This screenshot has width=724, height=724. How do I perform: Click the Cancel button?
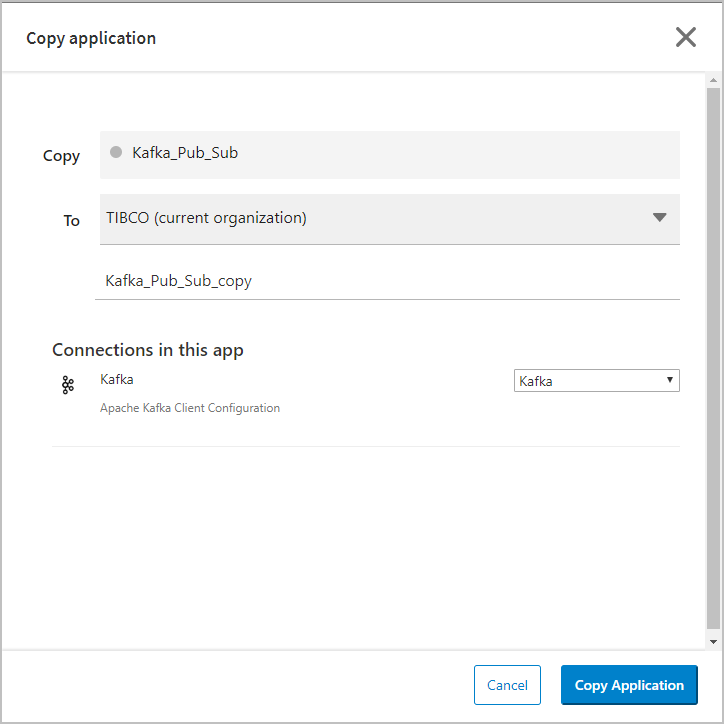507,685
